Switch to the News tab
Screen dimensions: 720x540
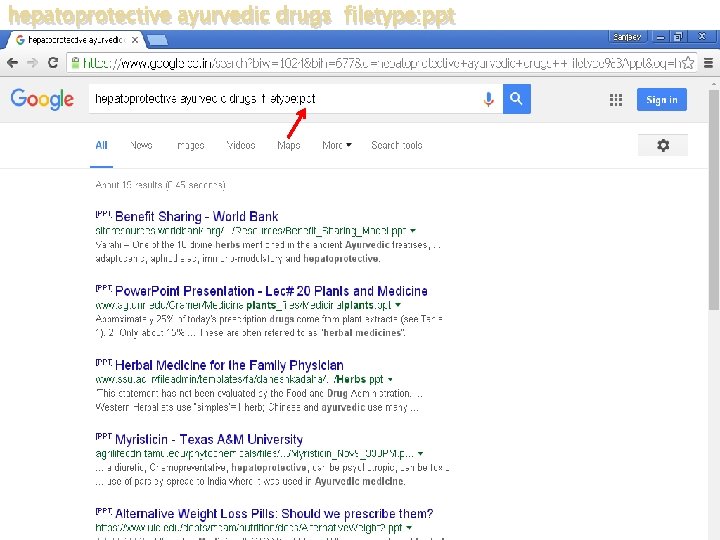tap(141, 146)
